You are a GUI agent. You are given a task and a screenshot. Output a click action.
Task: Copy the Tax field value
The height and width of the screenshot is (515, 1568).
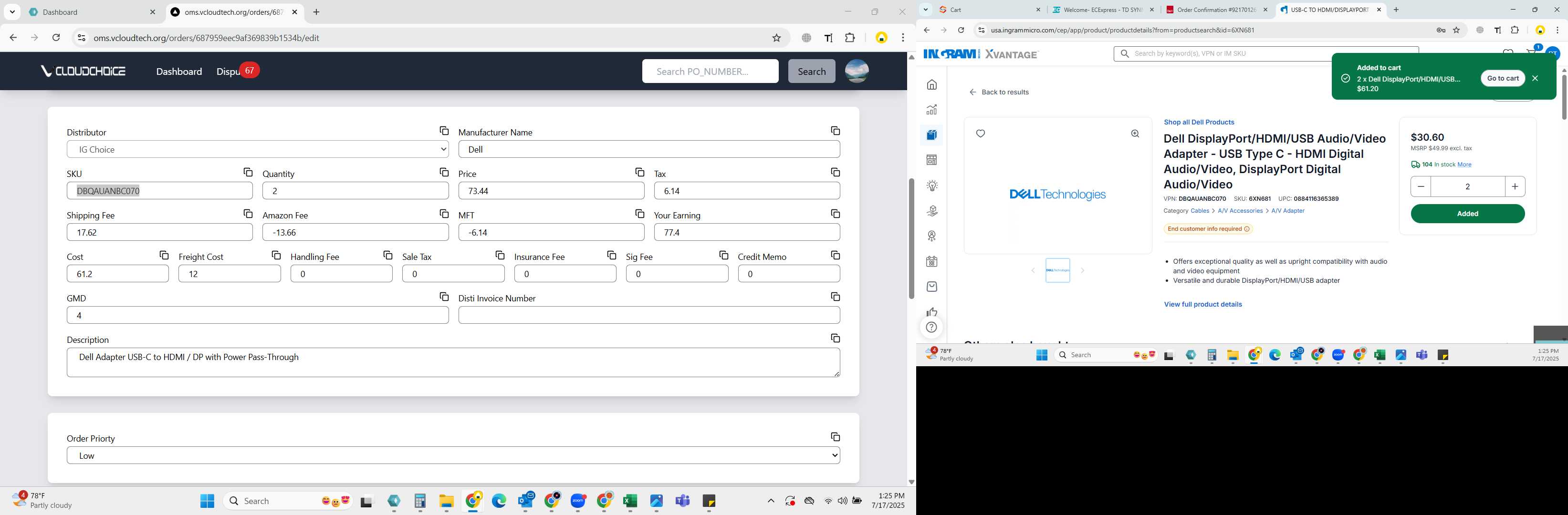(x=835, y=172)
